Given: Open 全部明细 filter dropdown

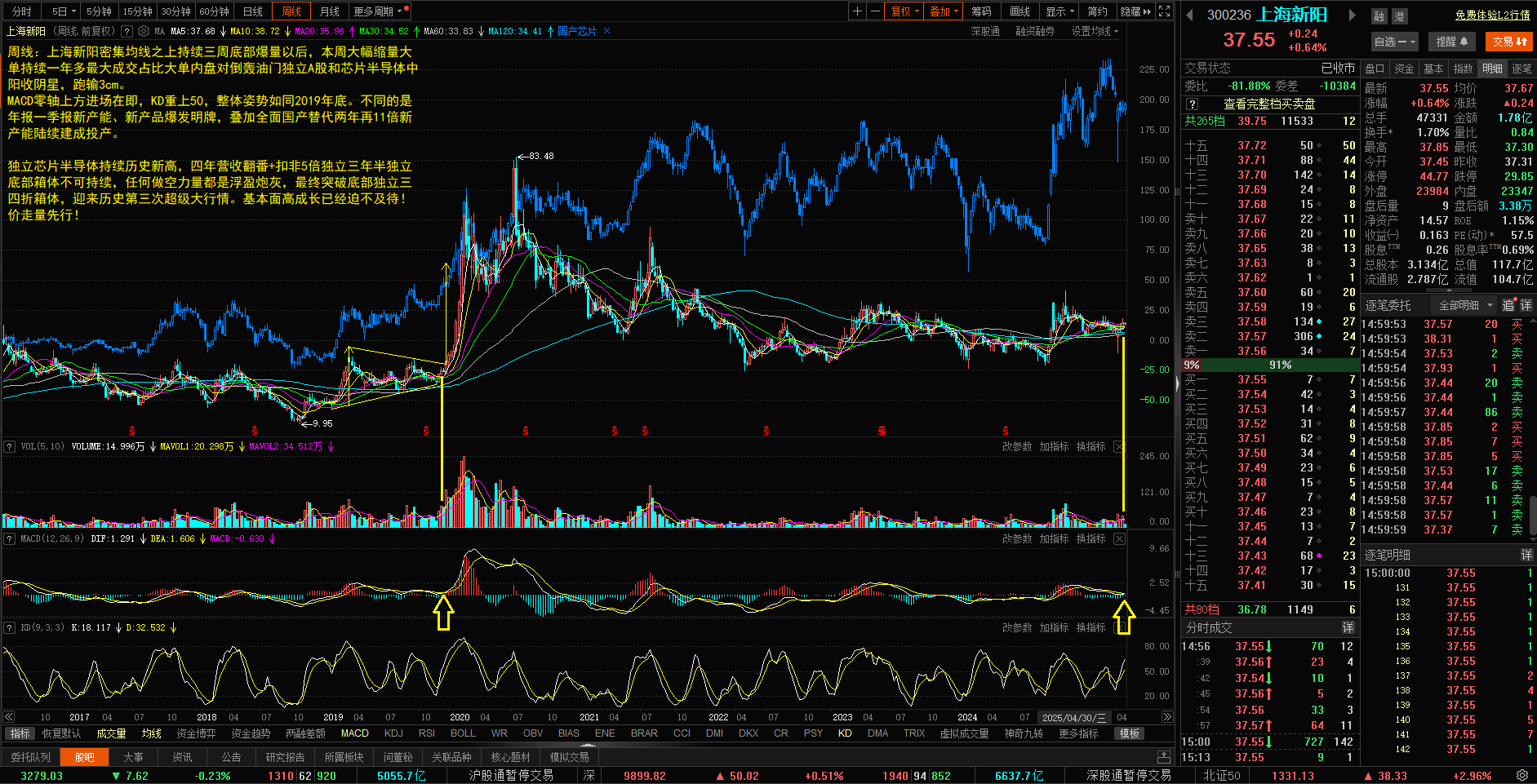Looking at the screenshot, I should click(x=1464, y=305).
